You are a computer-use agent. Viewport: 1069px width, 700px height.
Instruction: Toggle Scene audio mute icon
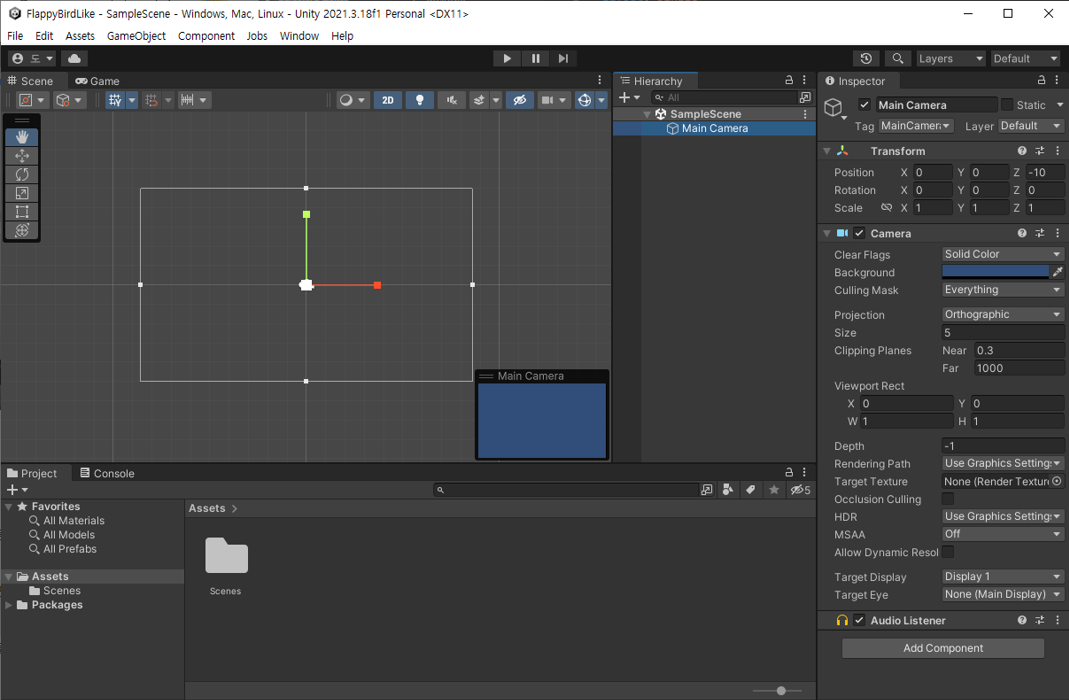(451, 100)
